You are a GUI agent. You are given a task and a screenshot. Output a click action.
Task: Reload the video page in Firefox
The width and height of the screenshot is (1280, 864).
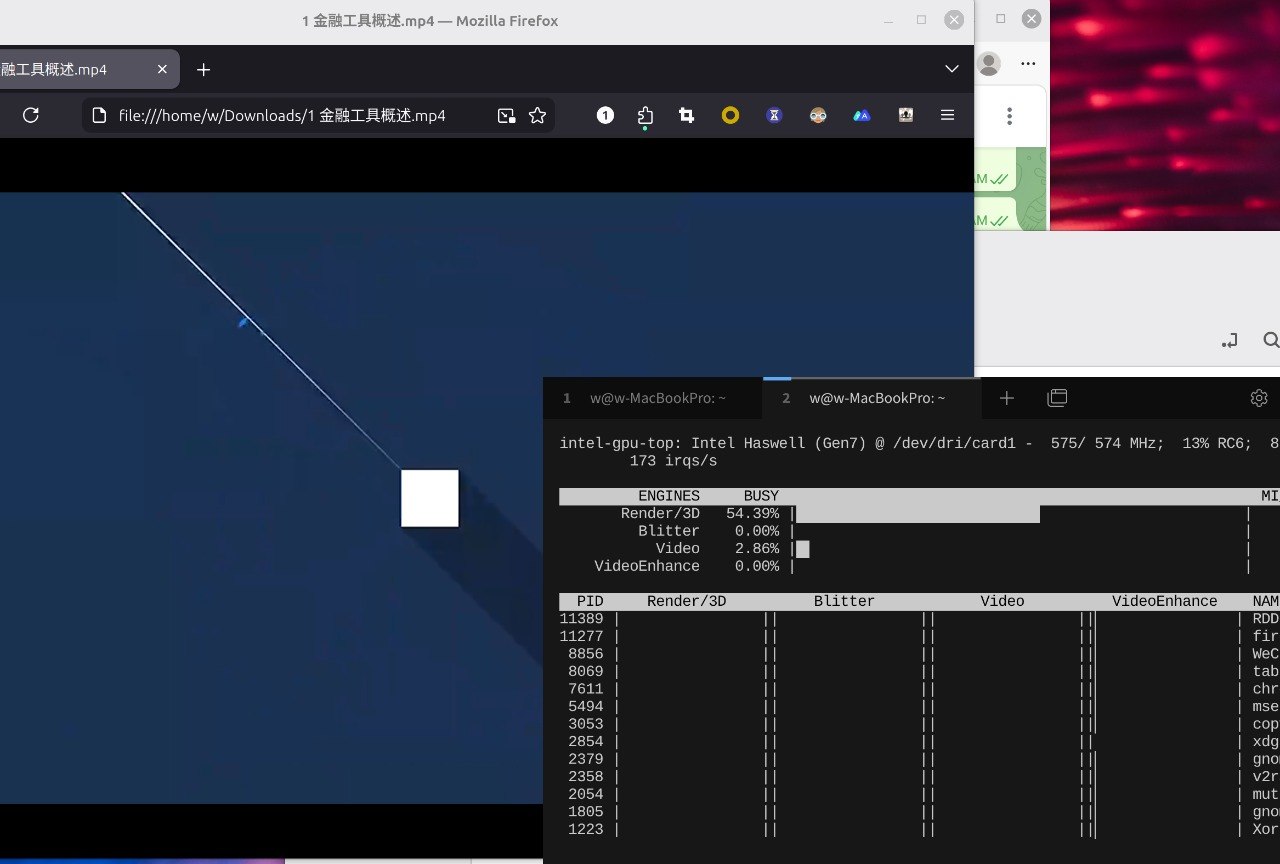click(31, 115)
